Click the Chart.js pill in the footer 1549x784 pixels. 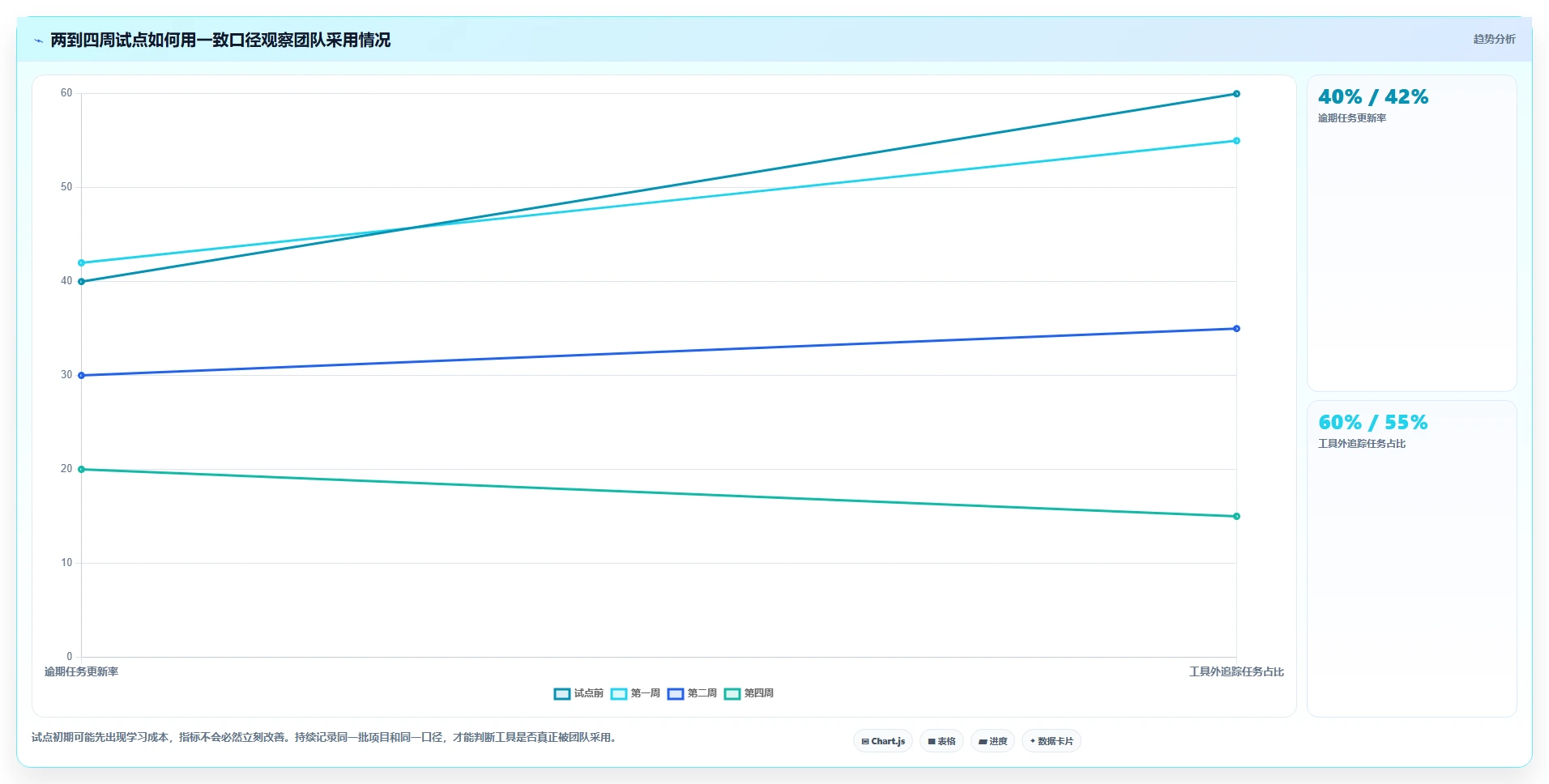pyautogui.click(x=883, y=741)
